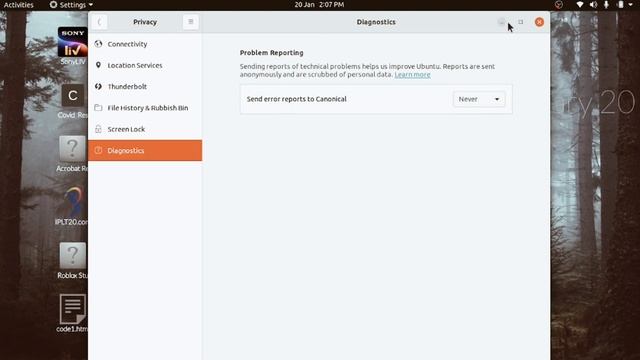Open the system menu arrow in top bar

(x=631, y=5)
